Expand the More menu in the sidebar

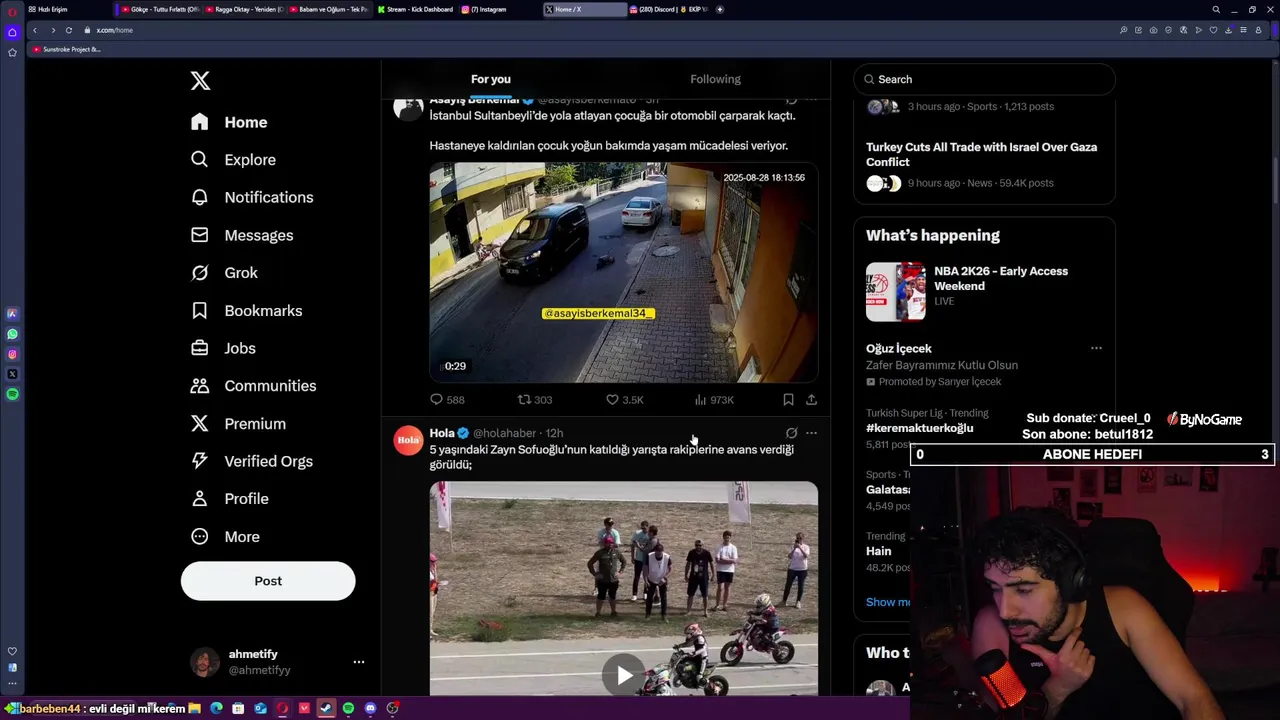click(x=225, y=537)
